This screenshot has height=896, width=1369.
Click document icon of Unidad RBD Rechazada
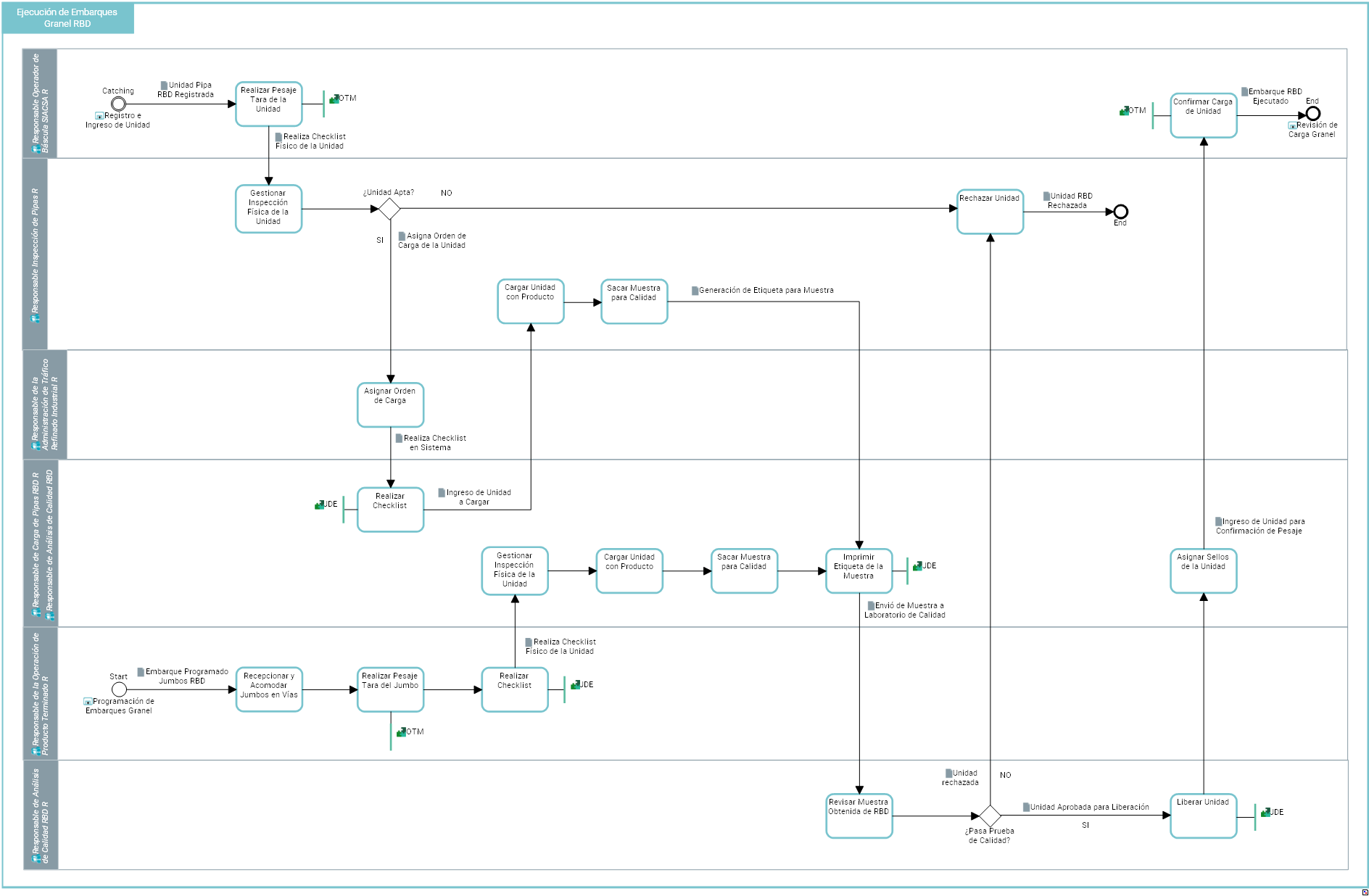(1046, 196)
